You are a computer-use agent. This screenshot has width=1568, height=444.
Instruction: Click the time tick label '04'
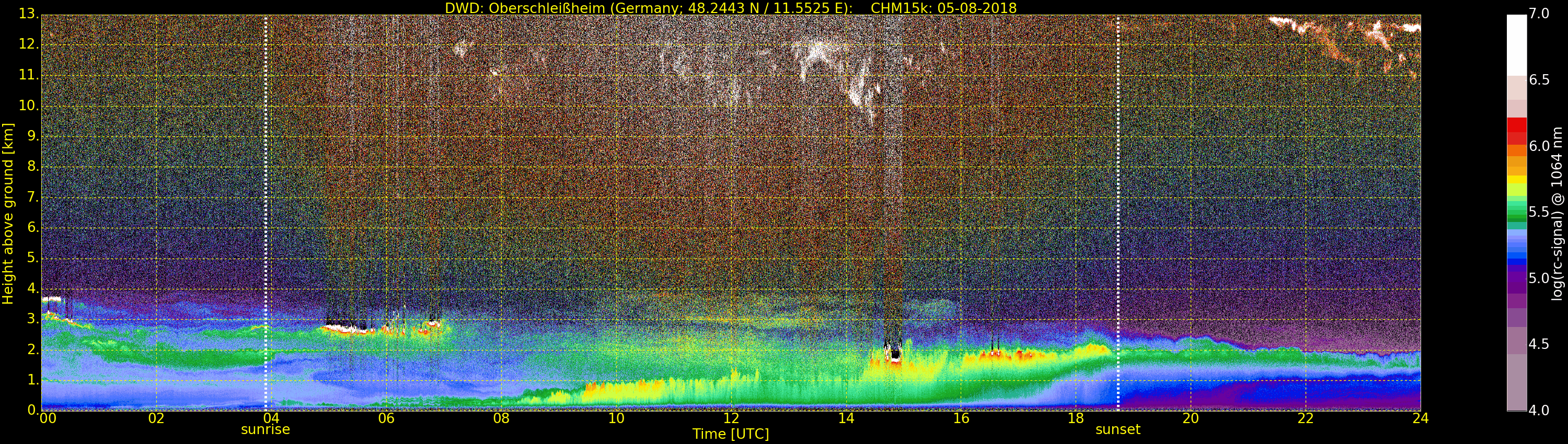click(x=271, y=418)
